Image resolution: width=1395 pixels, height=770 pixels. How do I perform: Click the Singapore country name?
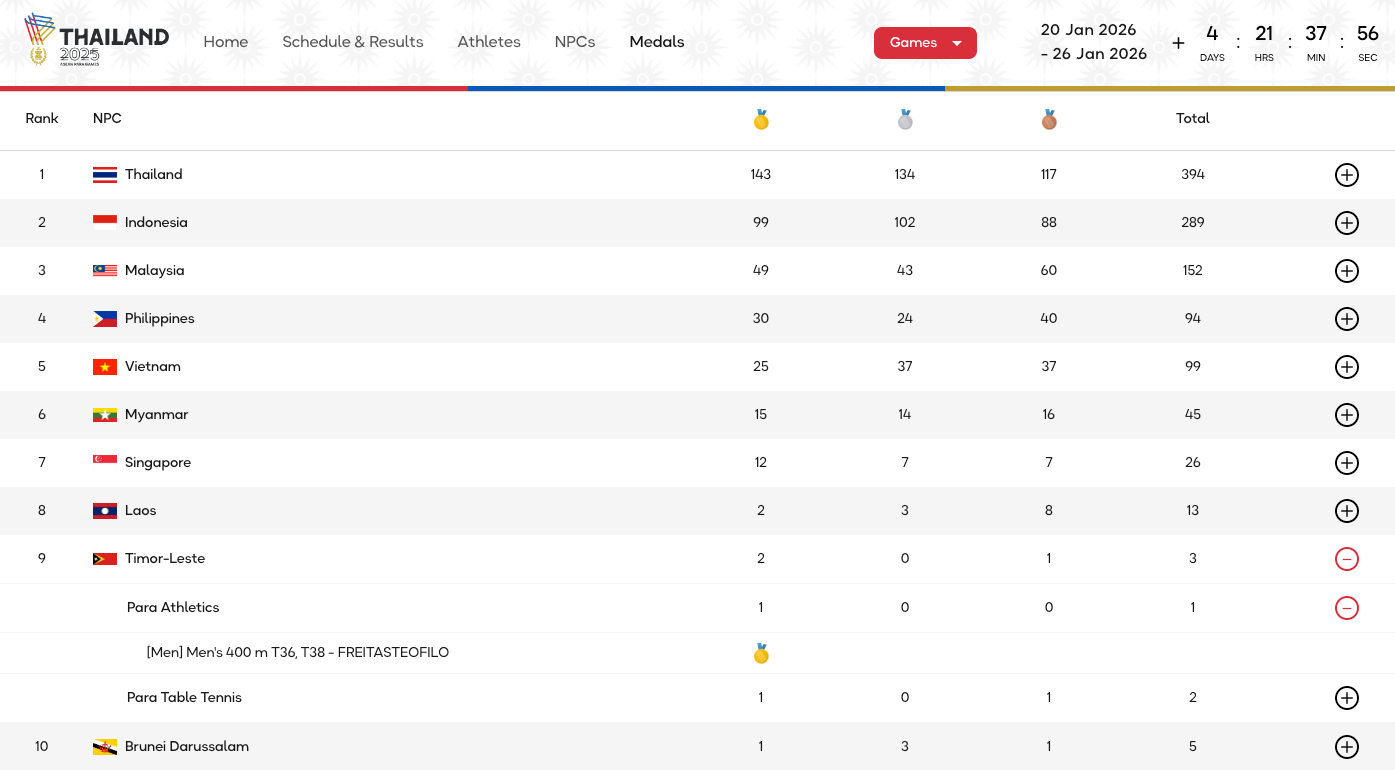(158, 463)
